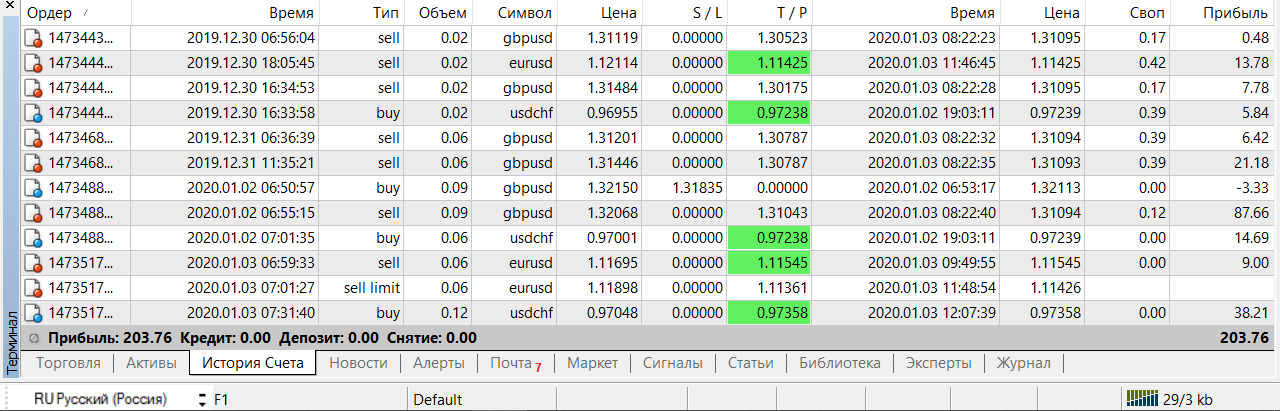Click the profit value 87.66

click(x=1249, y=213)
